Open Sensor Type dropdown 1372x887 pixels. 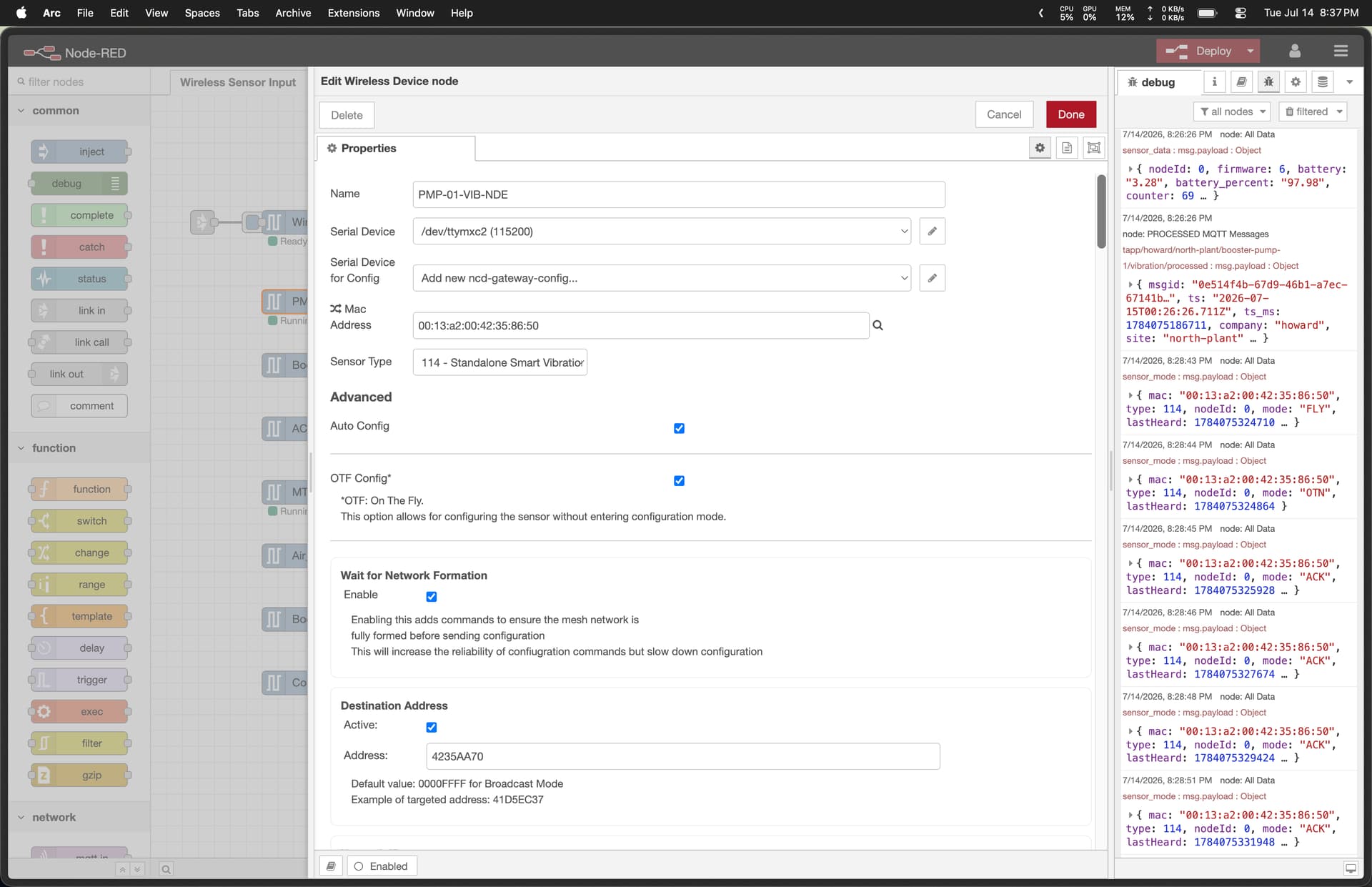(x=500, y=362)
